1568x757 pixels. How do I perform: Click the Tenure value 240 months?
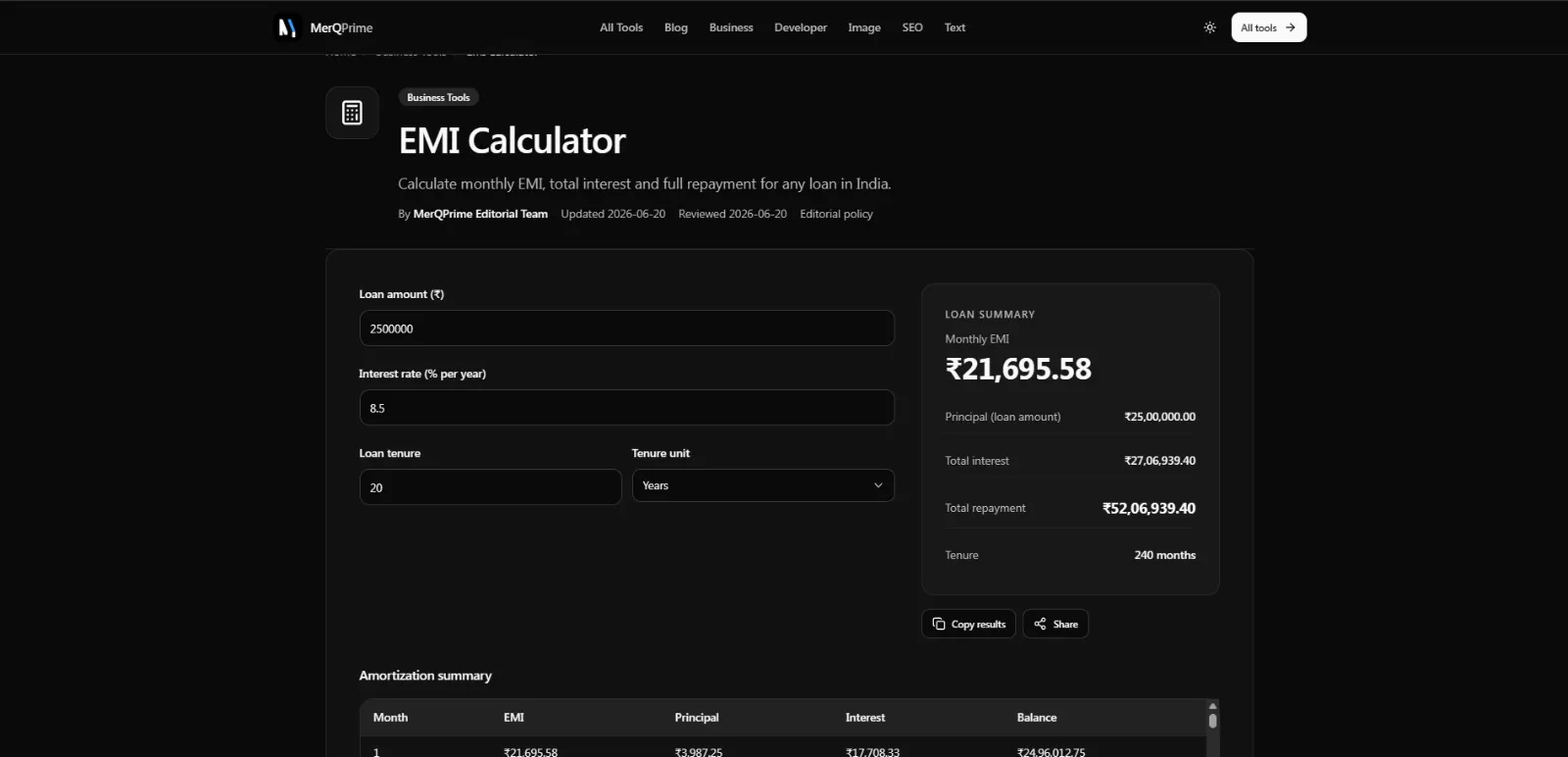(x=1164, y=555)
